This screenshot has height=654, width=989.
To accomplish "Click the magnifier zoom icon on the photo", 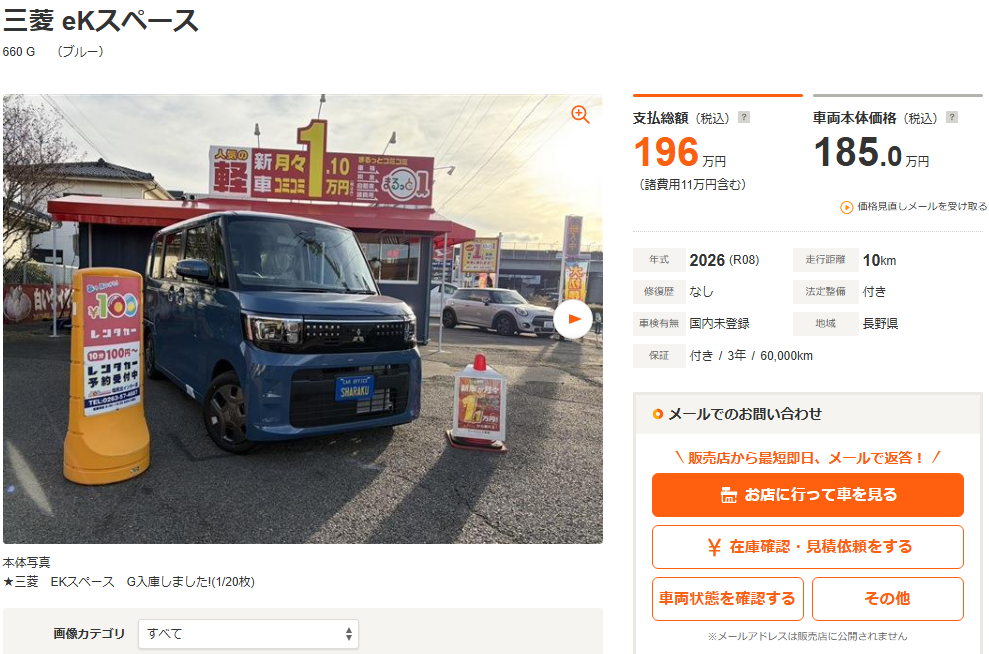I will [580, 115].
